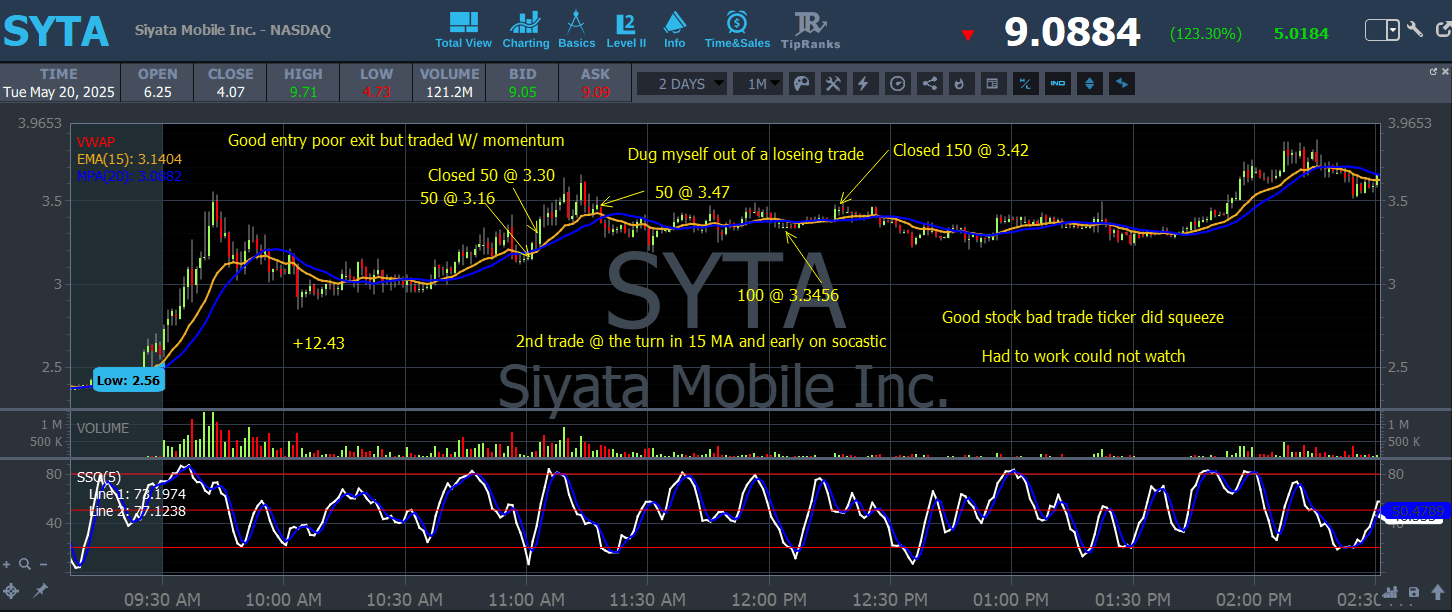The image size is (1452, 612).
Task: Open the Basics tool
Action: pos(577,30)
